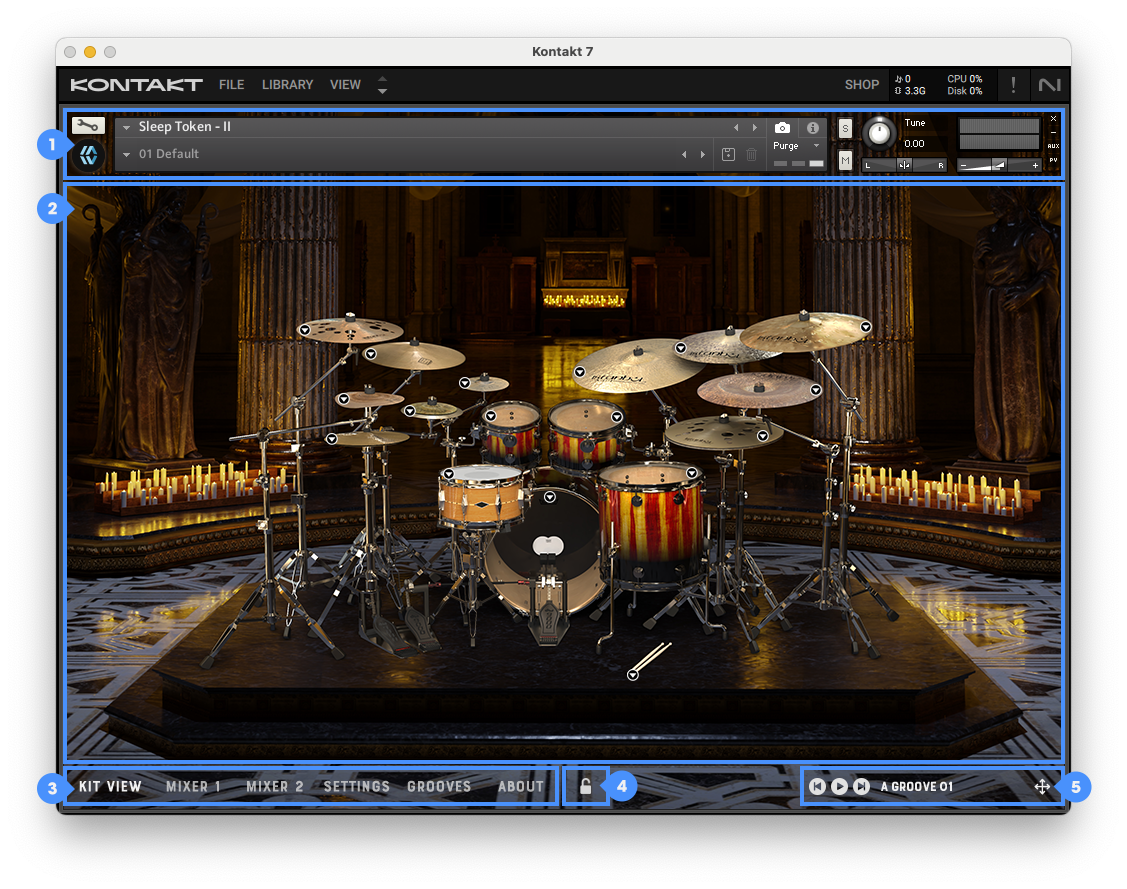
Task: Expand the Sleep Token - II instrument menu
Action: pyautogui.click(x=127, y=128)
